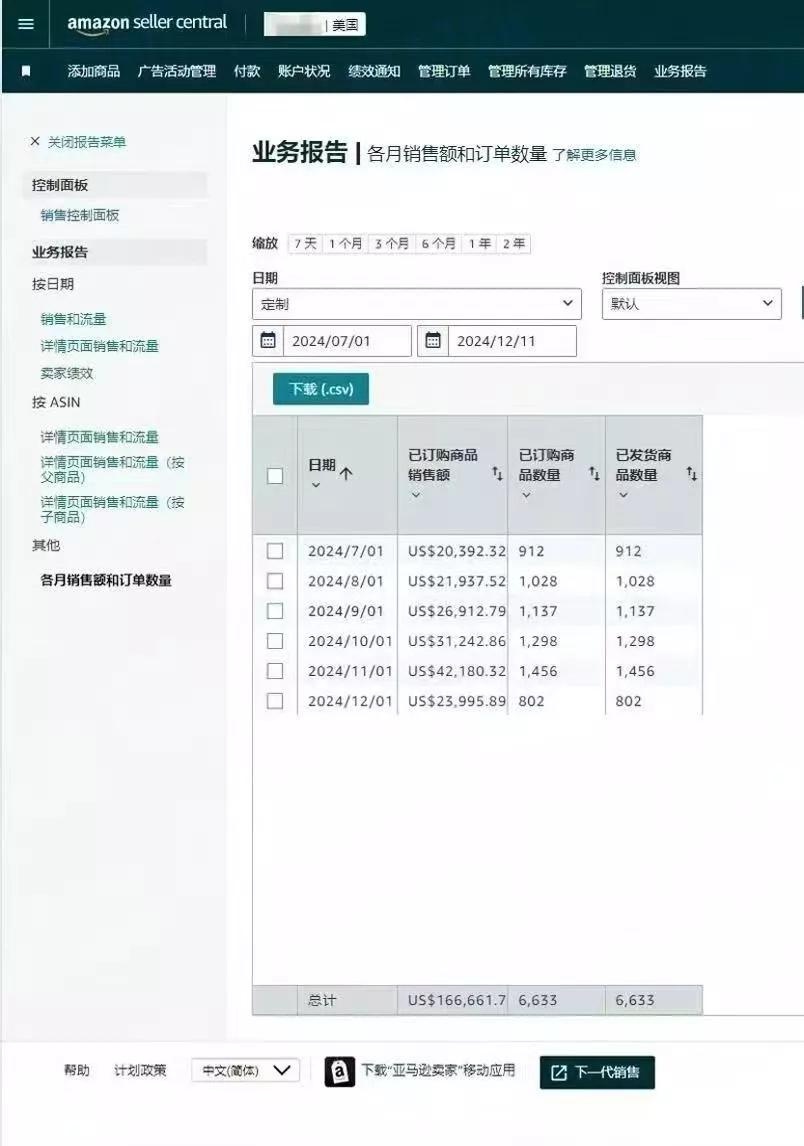
Task: Click 下载"亚马逊卖家"移动应用 link
Action: tap(439, 1070)
